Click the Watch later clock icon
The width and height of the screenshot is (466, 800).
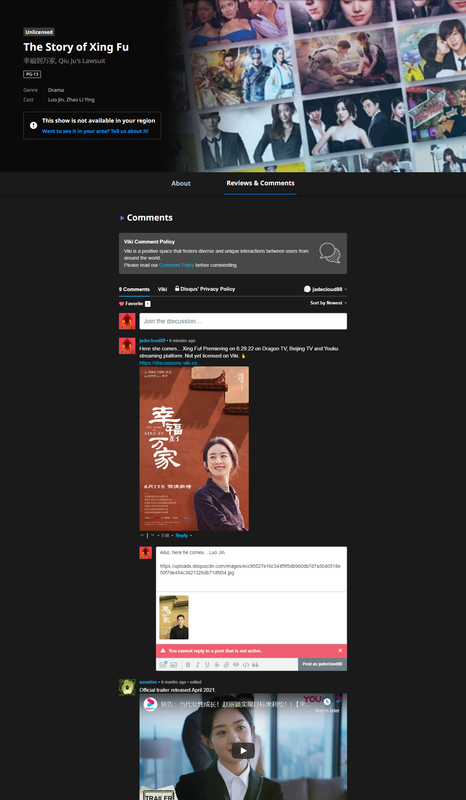(327, 702)
